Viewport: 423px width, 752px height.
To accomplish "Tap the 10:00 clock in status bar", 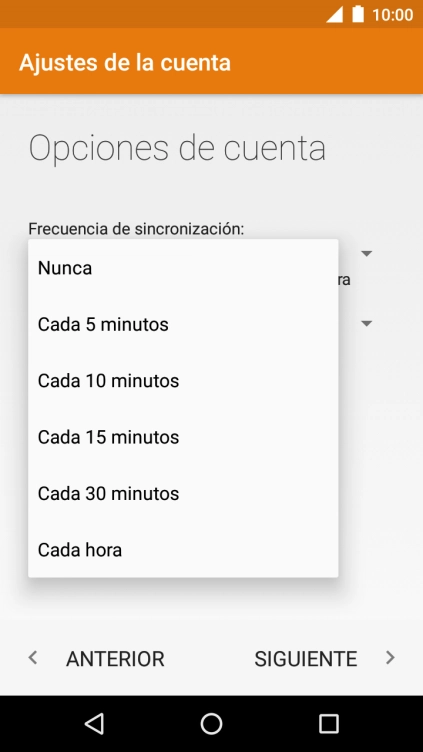I will pos(392,15).
